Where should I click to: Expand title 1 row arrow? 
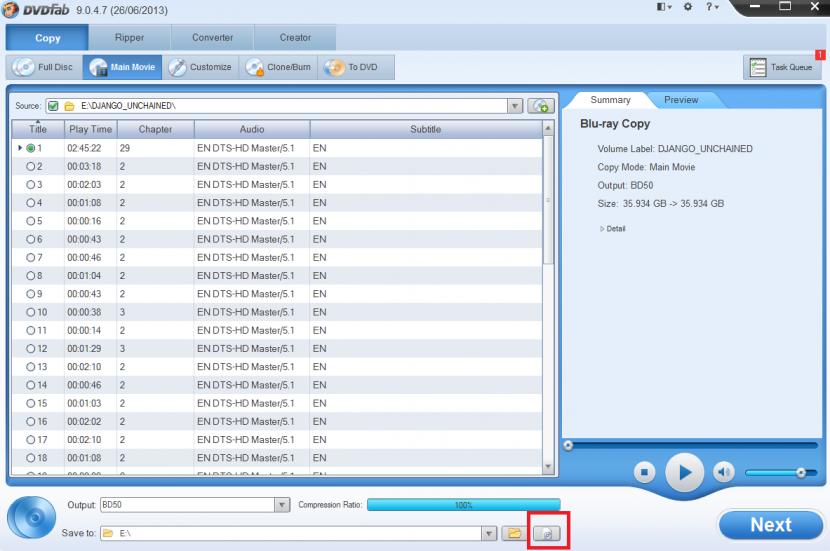click(20, 148)
